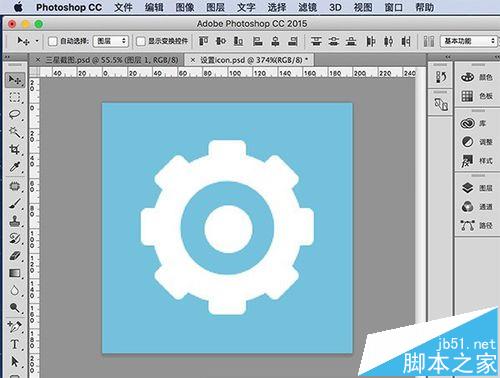Open the History panel icon
Screen dimensions: 500x378
click(x=441, y=77)
